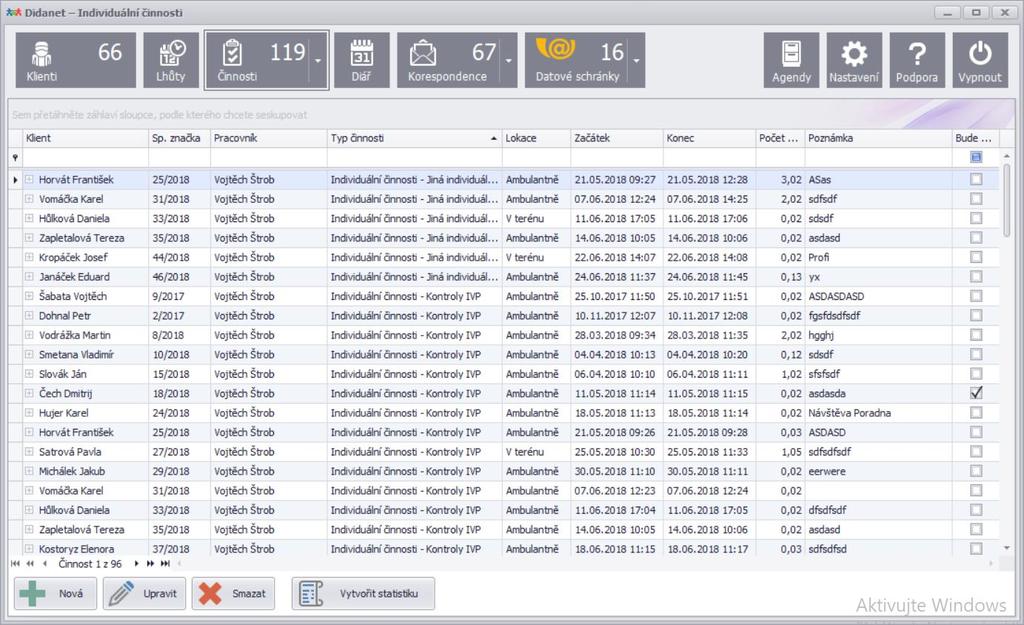1024x625 pixels.
Task: Go to the next record in pager
Action: (x=136, y=564)
